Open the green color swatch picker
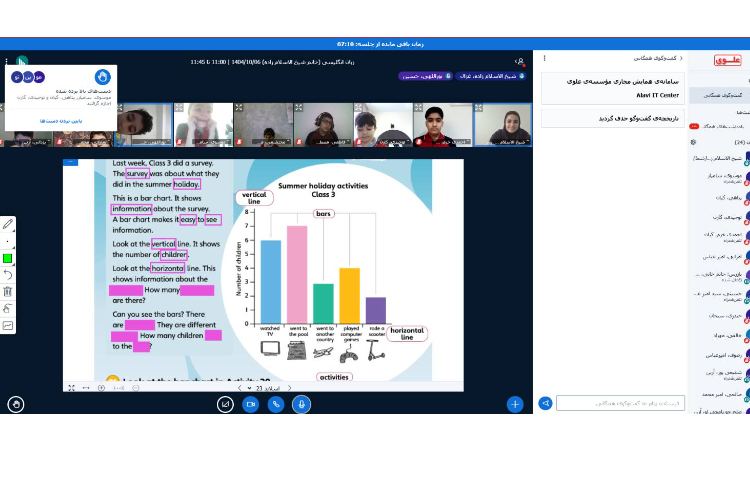The width and height of the screenshot is (750, 480). pyautogui.click(x=8, y=258)
